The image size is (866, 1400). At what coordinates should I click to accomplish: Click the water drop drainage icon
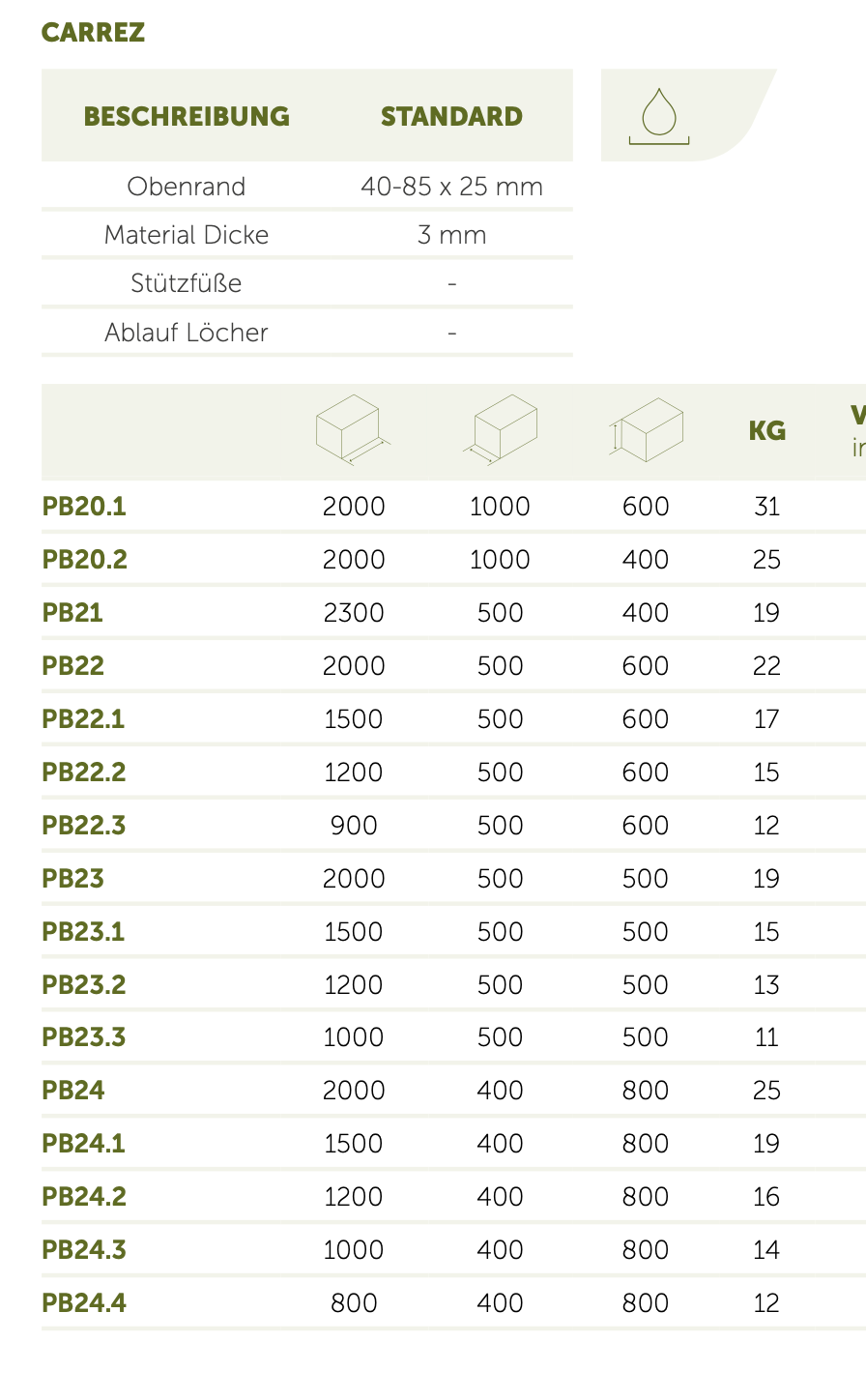click(x=659, y=116)
